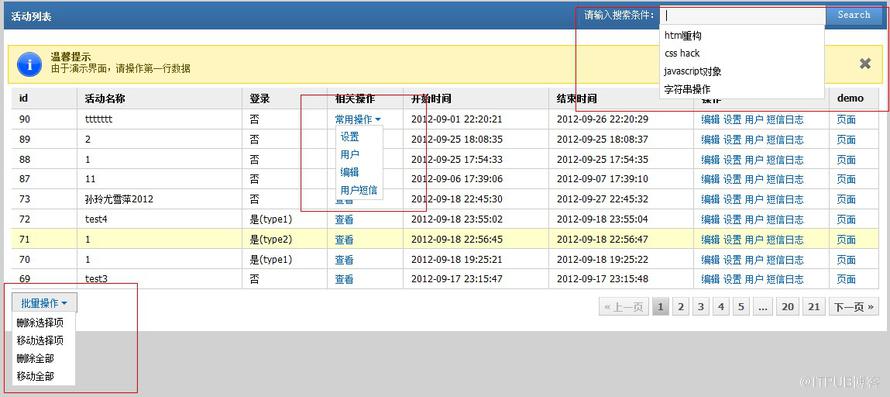
Task: Click 短信日志 link in row 72
Action: point(785,219)
